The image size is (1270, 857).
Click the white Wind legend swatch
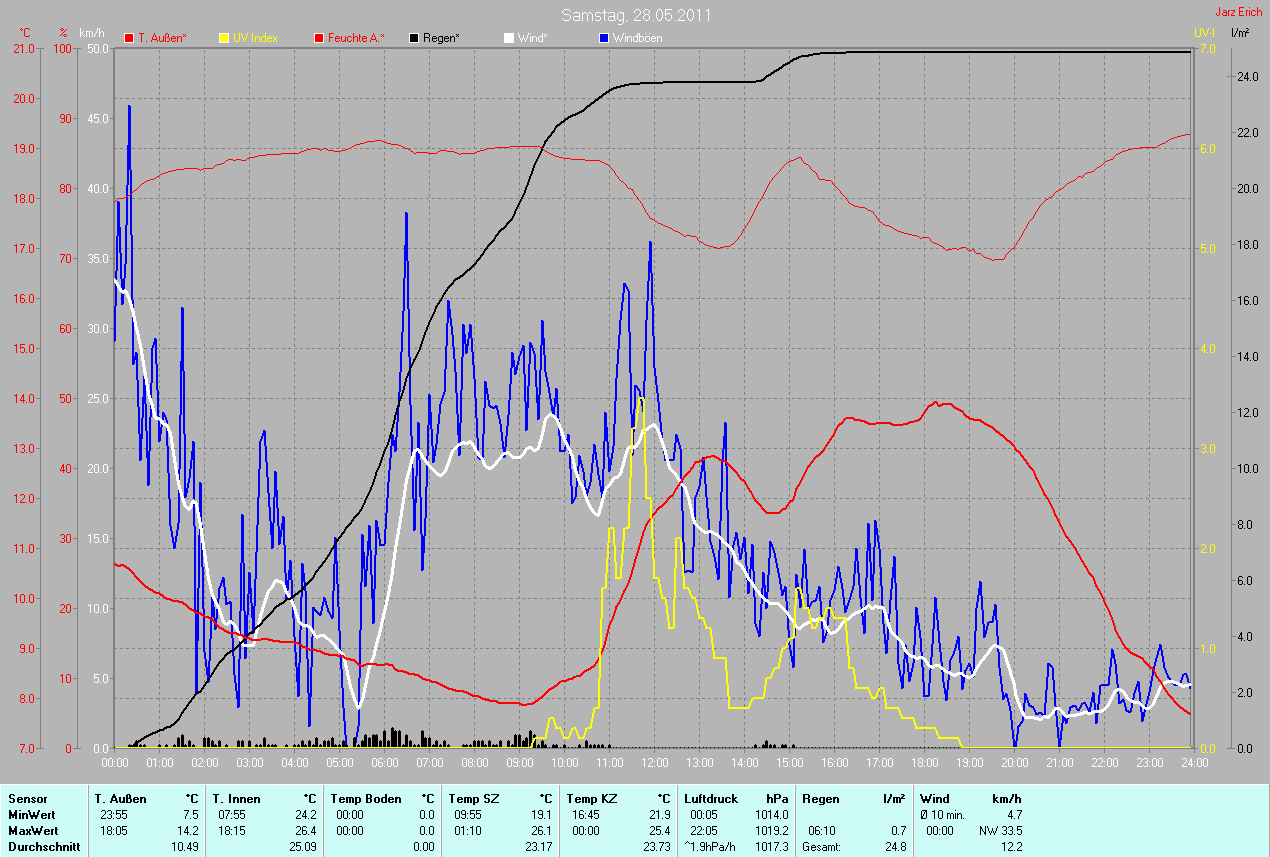508,38
